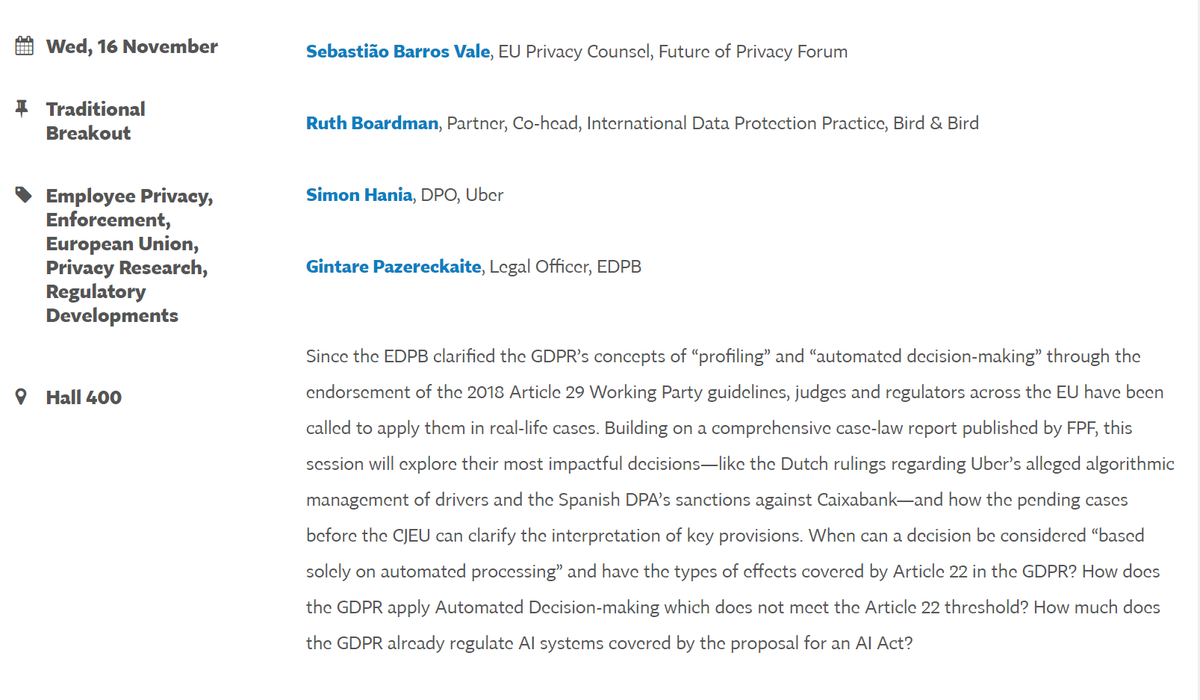Select the Regulatory Developments topic tag

pyautogui.click(x=111, y=303)
